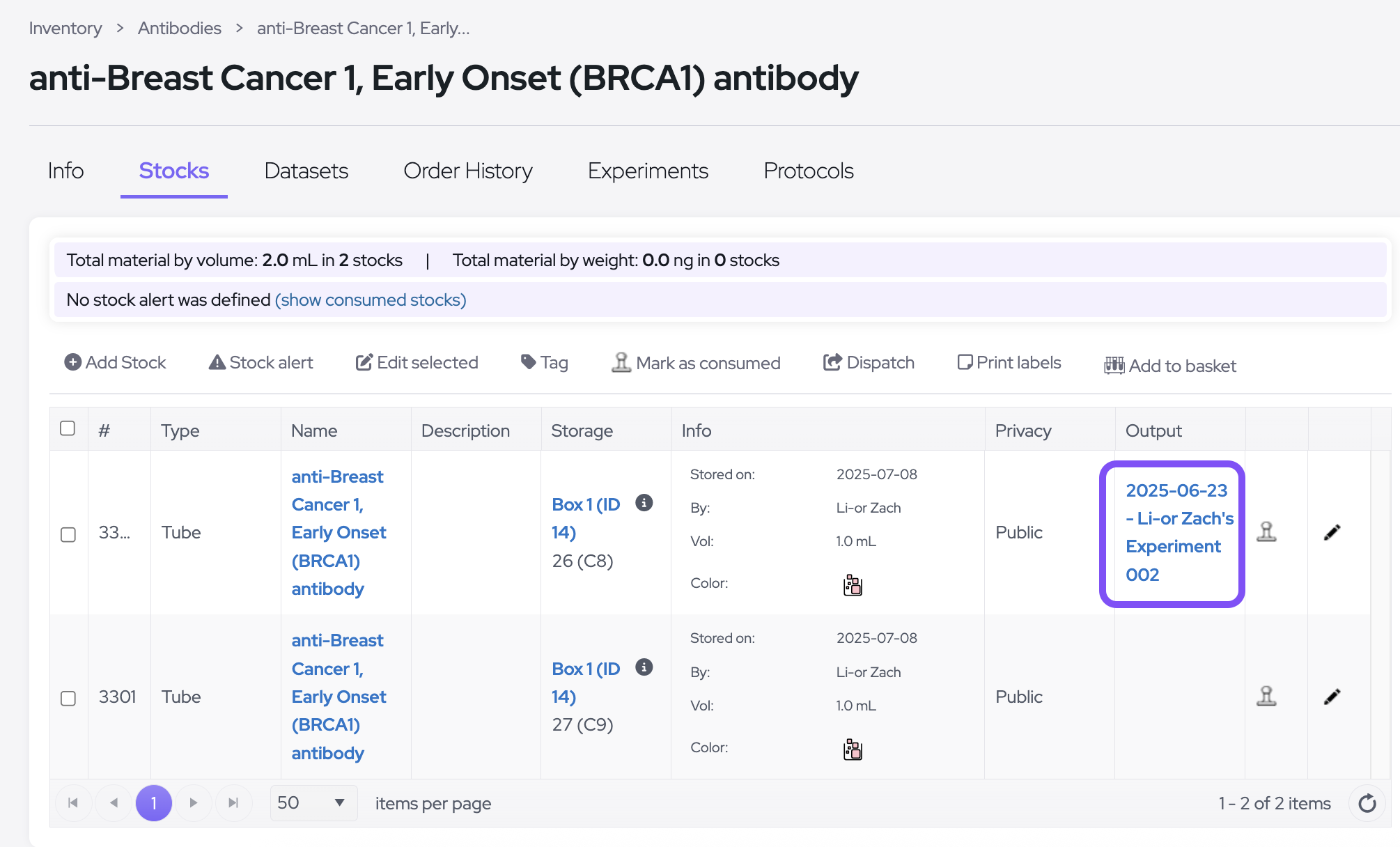Click the Add Stock plus icon
The width and height of the screenshot is (1400, 847).
(x=72, y=362)
